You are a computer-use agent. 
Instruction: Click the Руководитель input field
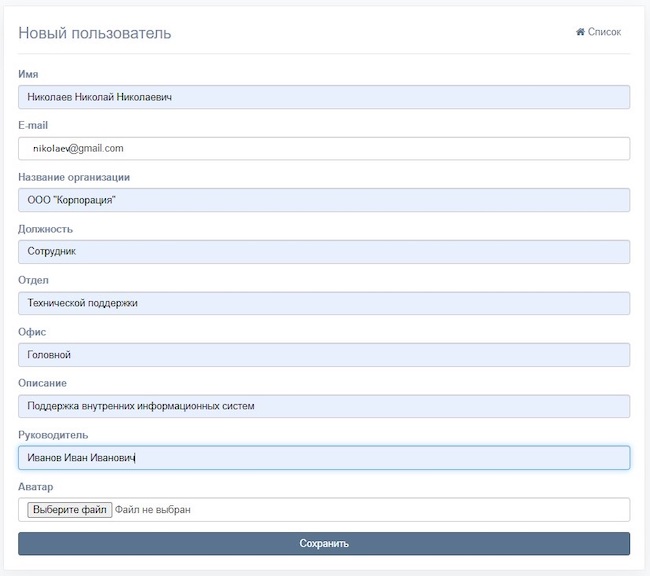(324, 458)
